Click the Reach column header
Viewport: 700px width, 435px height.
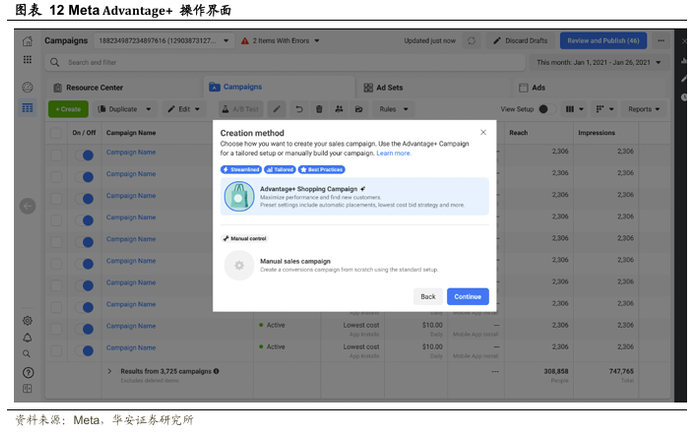pyautogui.click(x=518, y=133)
